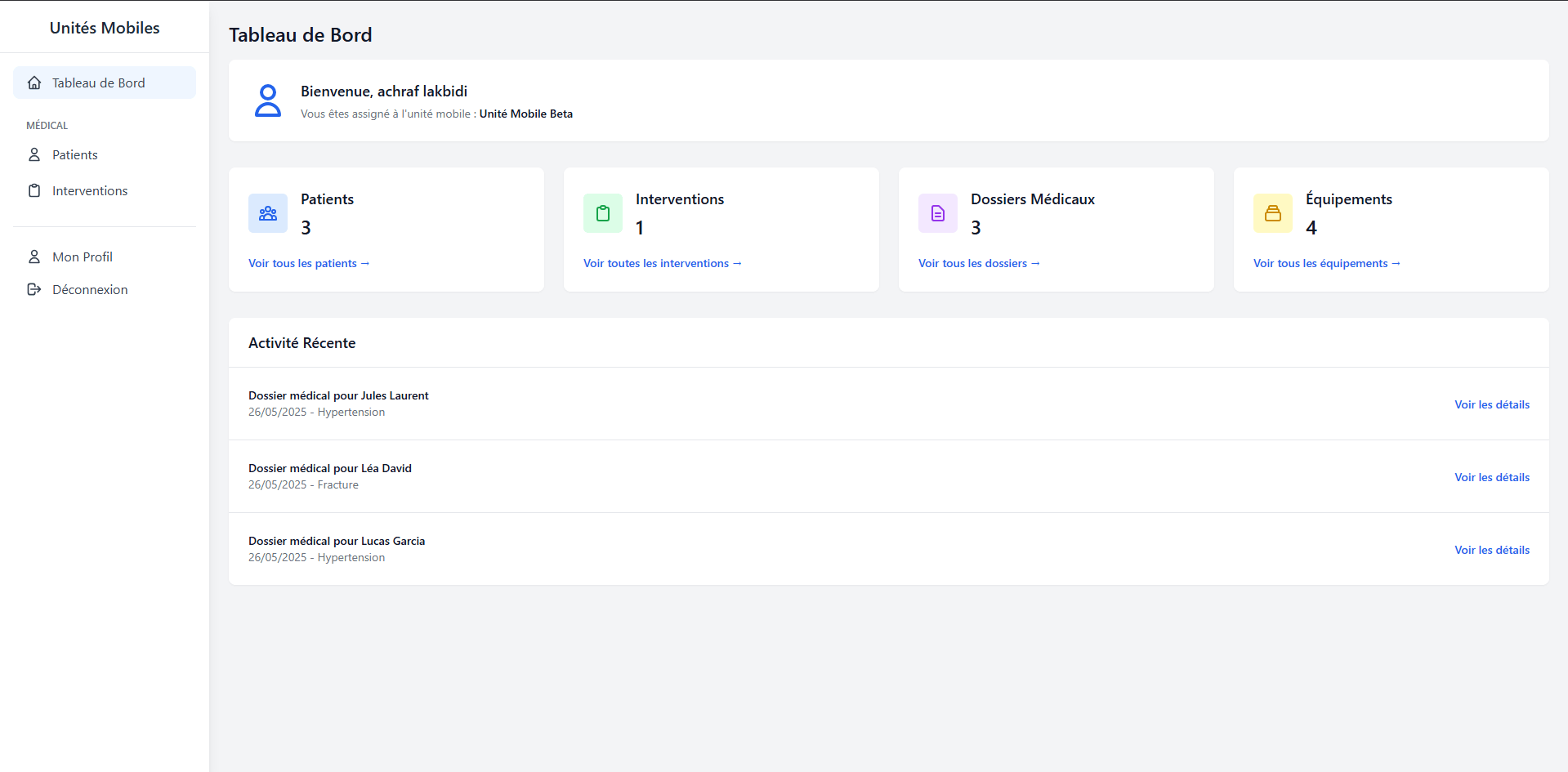This screenshot has width=1568, height=772.
Task: Follow the 'Voir tous les équipements' link
Action: 1327,263
